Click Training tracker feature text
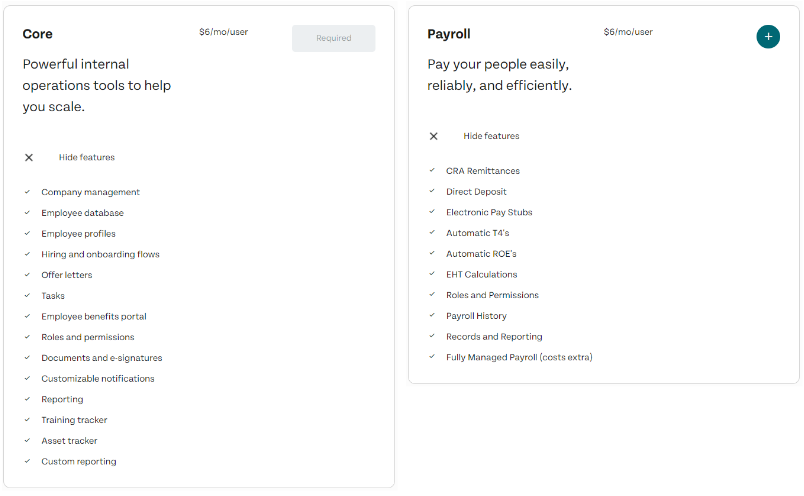This screenshot has height=496, width=804. (74, 420)
